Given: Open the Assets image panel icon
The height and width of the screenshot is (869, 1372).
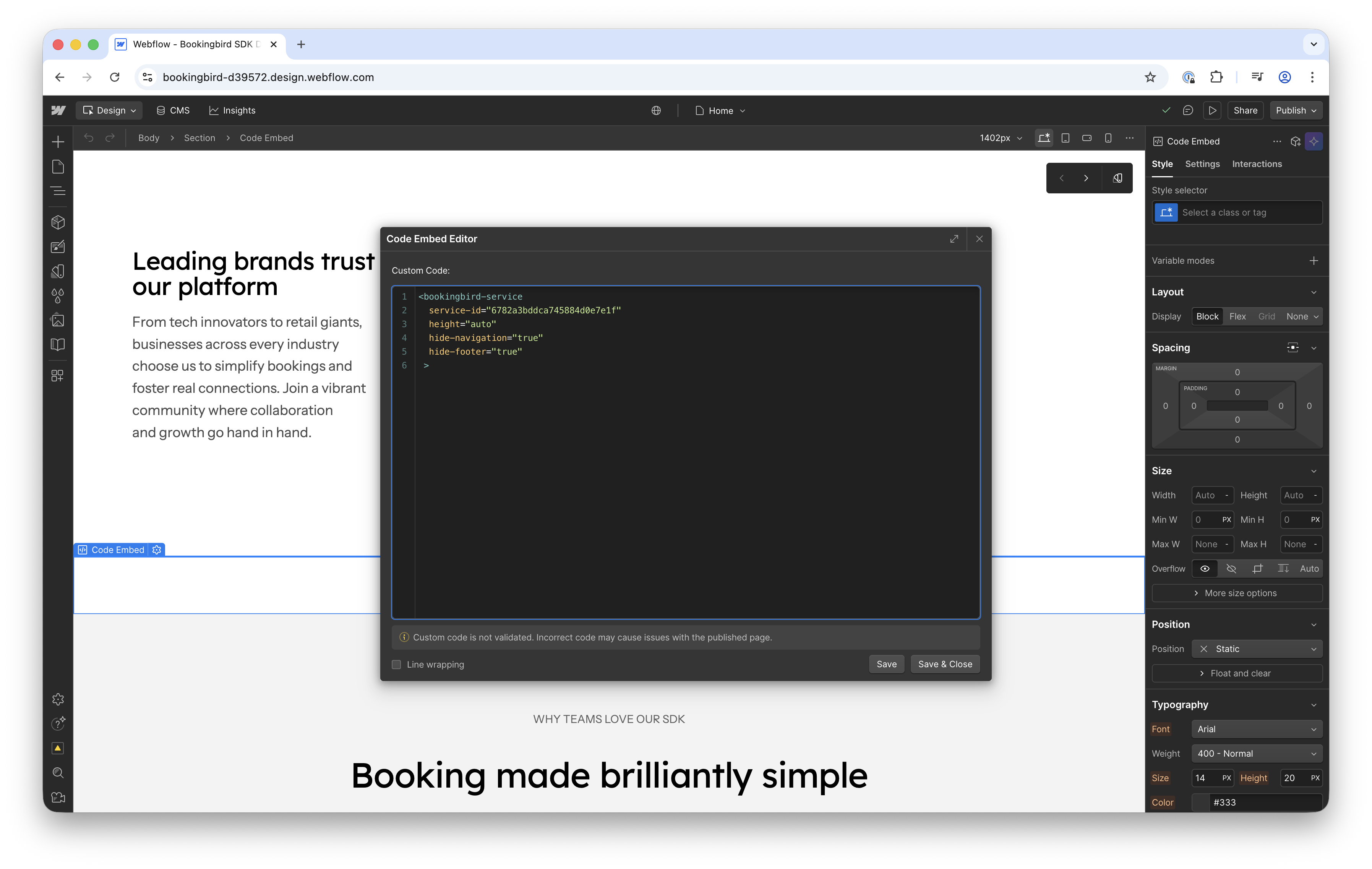Looking at the screenshot, I should [58, 320].
